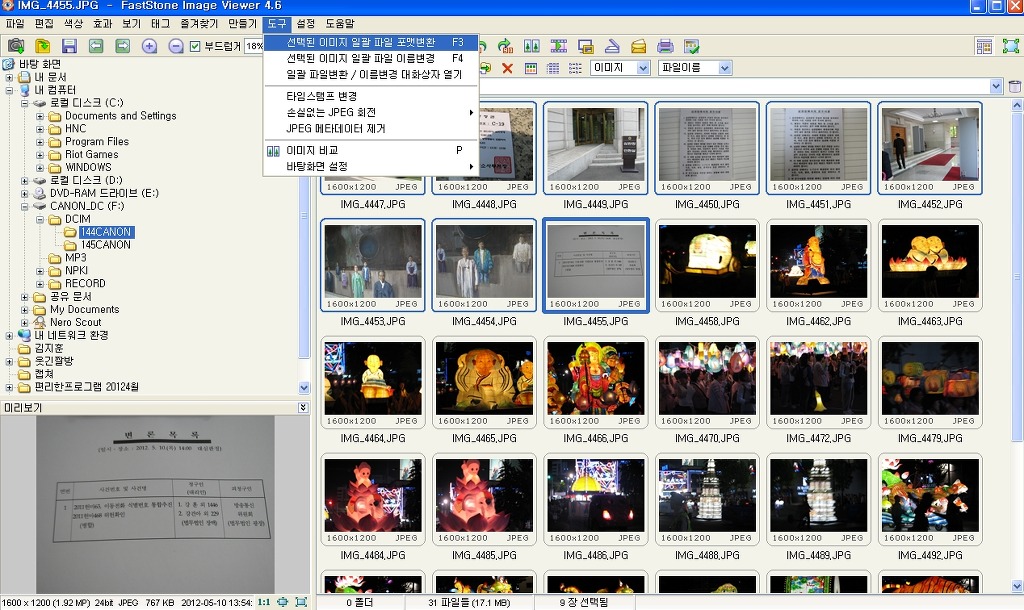Click the printer icon in toolbar
The image size is (1024, 610).
click(x=665, y=46)
